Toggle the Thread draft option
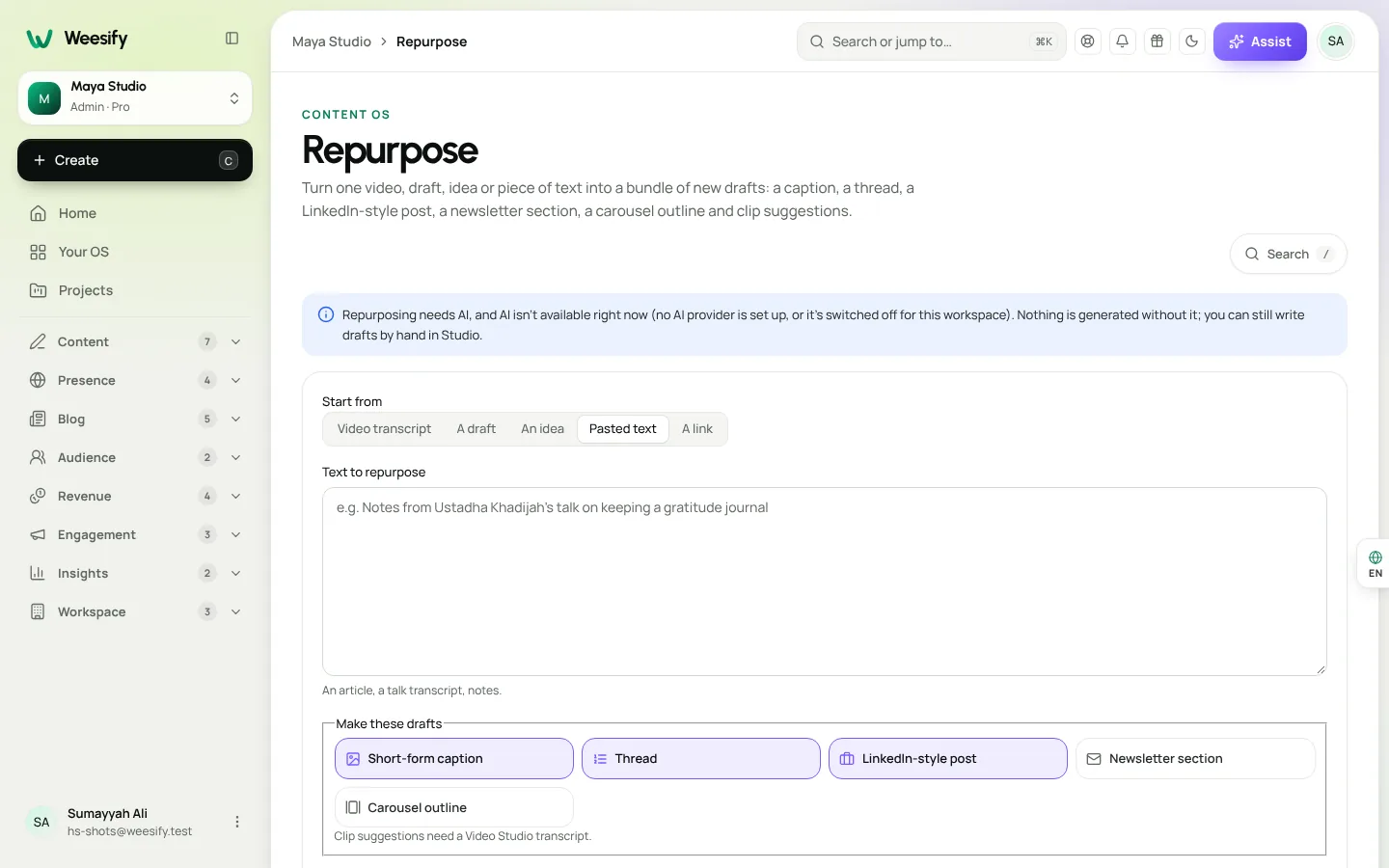 coord(701,759)
